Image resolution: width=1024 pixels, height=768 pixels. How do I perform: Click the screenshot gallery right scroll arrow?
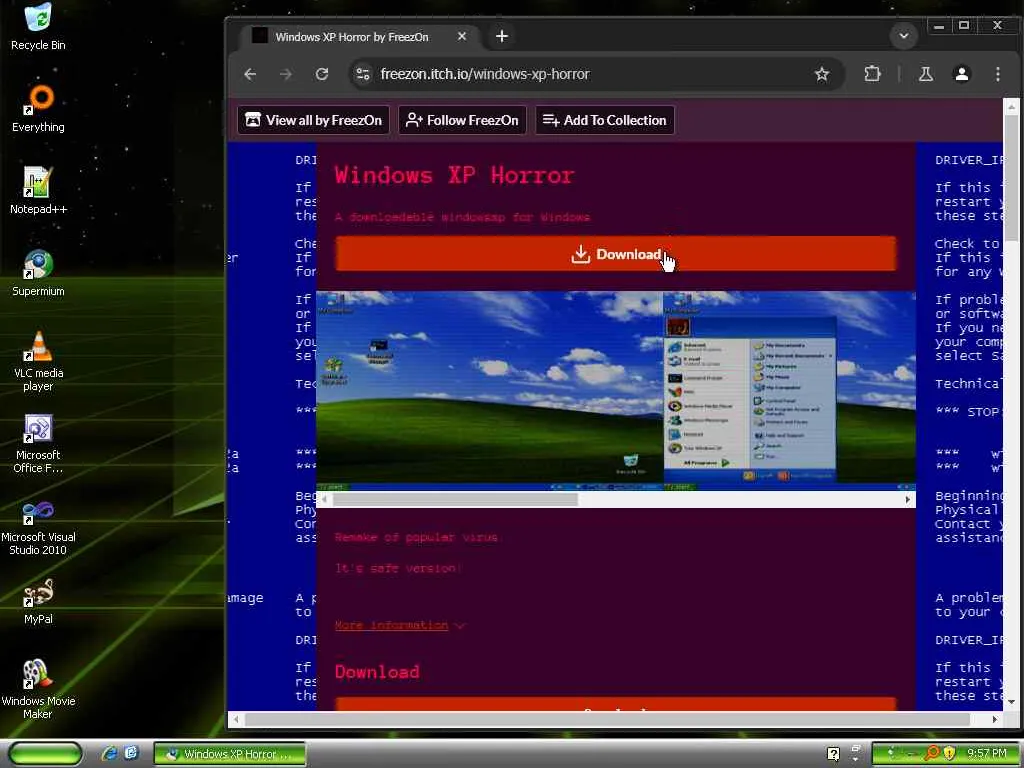pos(907,500)
